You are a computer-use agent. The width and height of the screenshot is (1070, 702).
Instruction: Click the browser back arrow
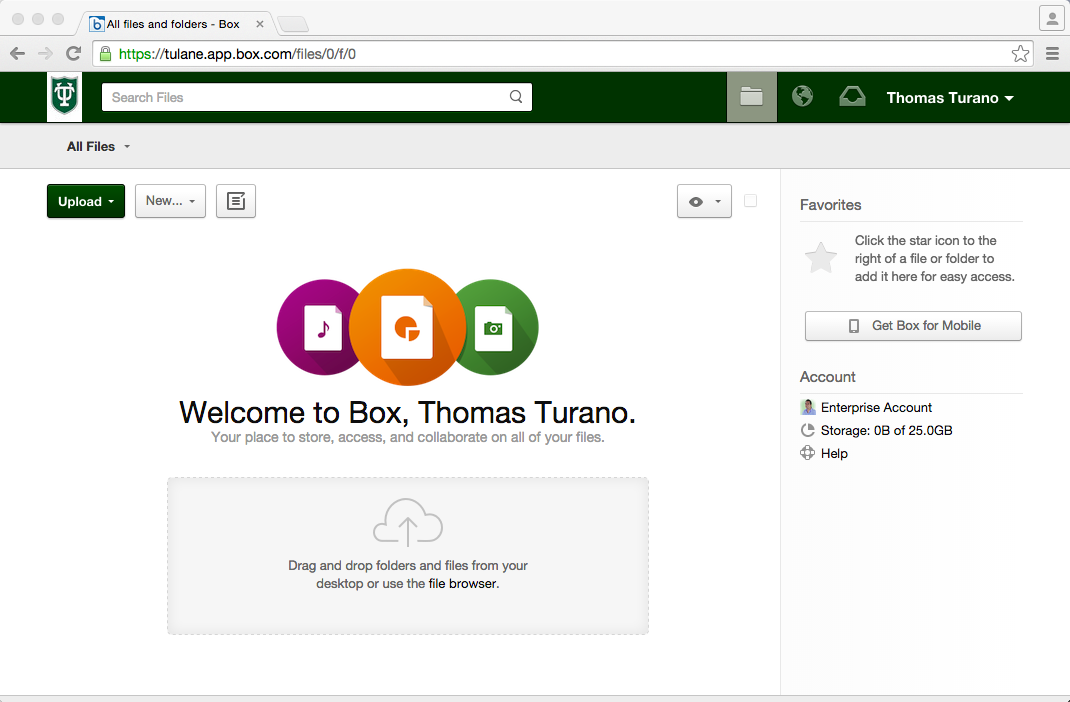point(18,54)
